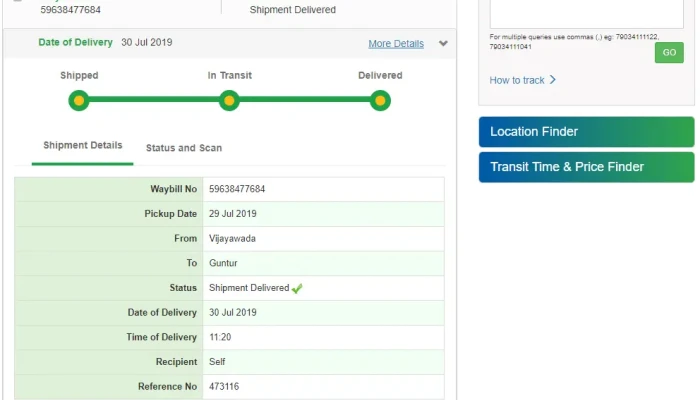Open the How to track link
The width and height of the screenshot is (700, 400).
click(x=517, y=80)
